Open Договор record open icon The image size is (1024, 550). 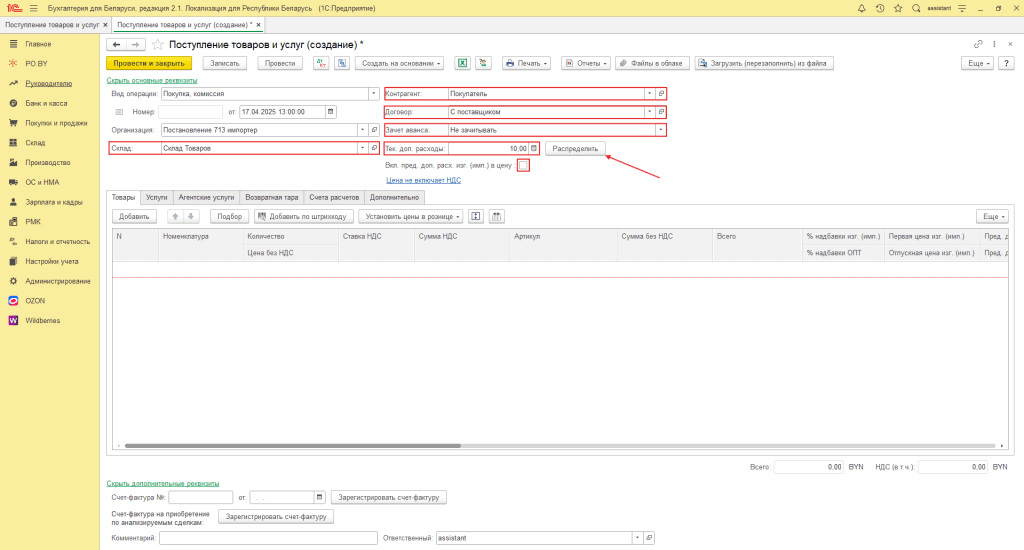661,112
